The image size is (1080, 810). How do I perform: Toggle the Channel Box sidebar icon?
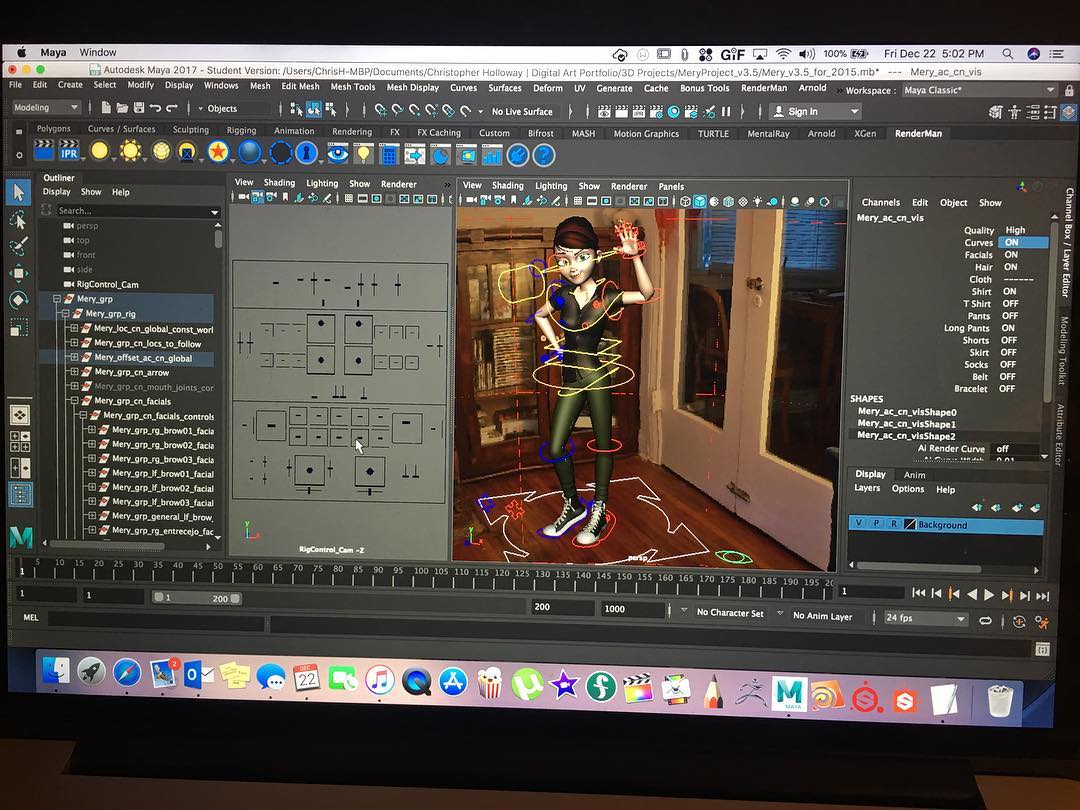click(x=1068, y=112)
